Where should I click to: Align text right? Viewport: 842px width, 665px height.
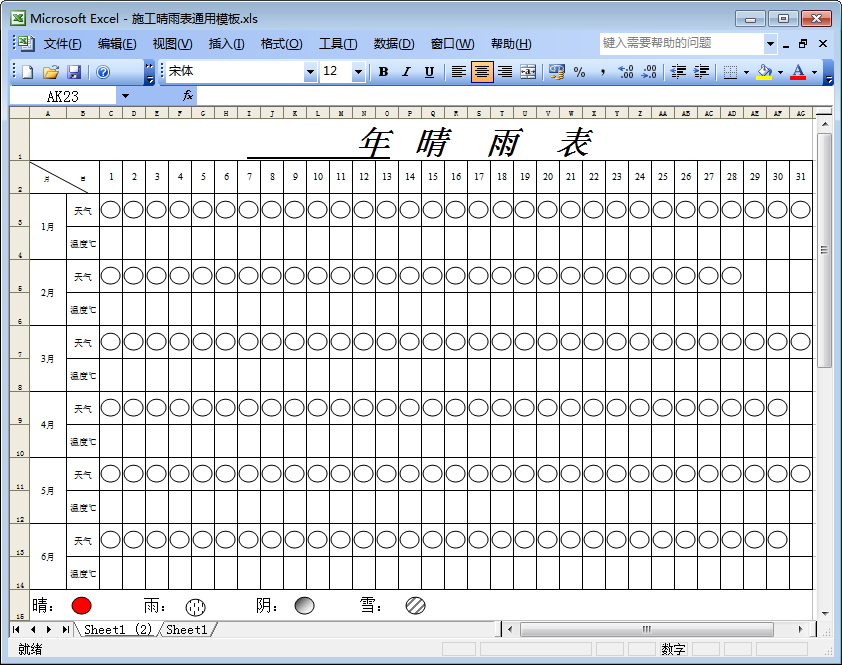pos(505,72)
